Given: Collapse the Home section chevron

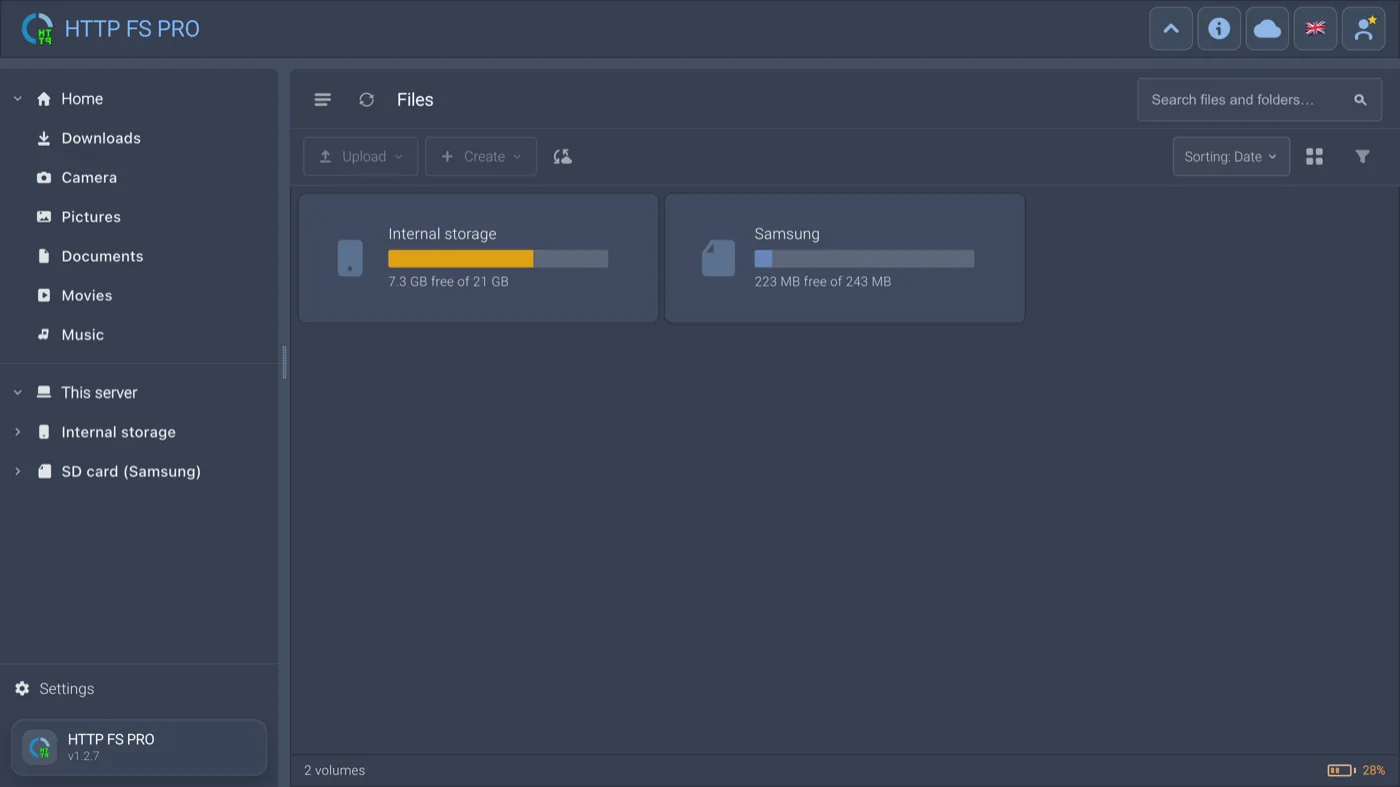Looking at the screenshot, I should [x=17, y=99].
